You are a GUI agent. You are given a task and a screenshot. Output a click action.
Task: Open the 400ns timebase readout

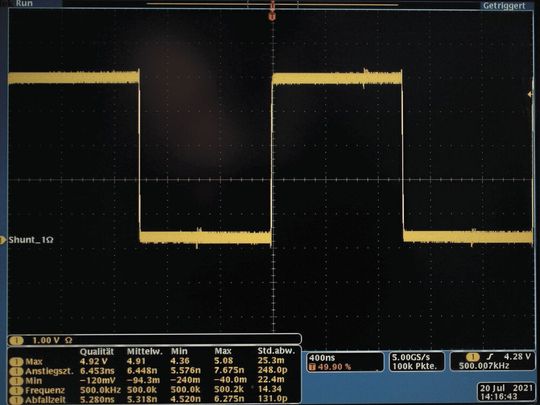click(x=322, y=358)
